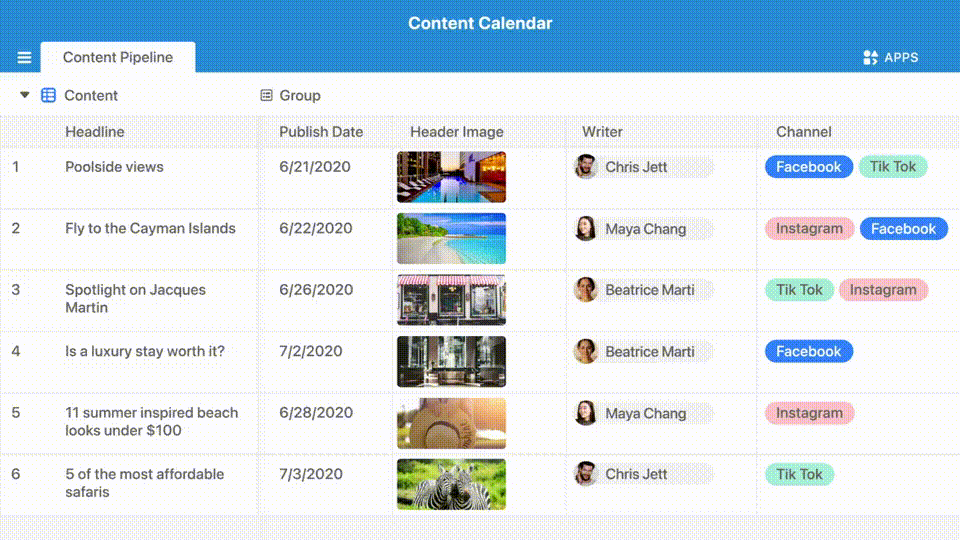The width and height of the screenshot is (960, 540).
Task: Open the Group option
Action: tap(299, 96)
